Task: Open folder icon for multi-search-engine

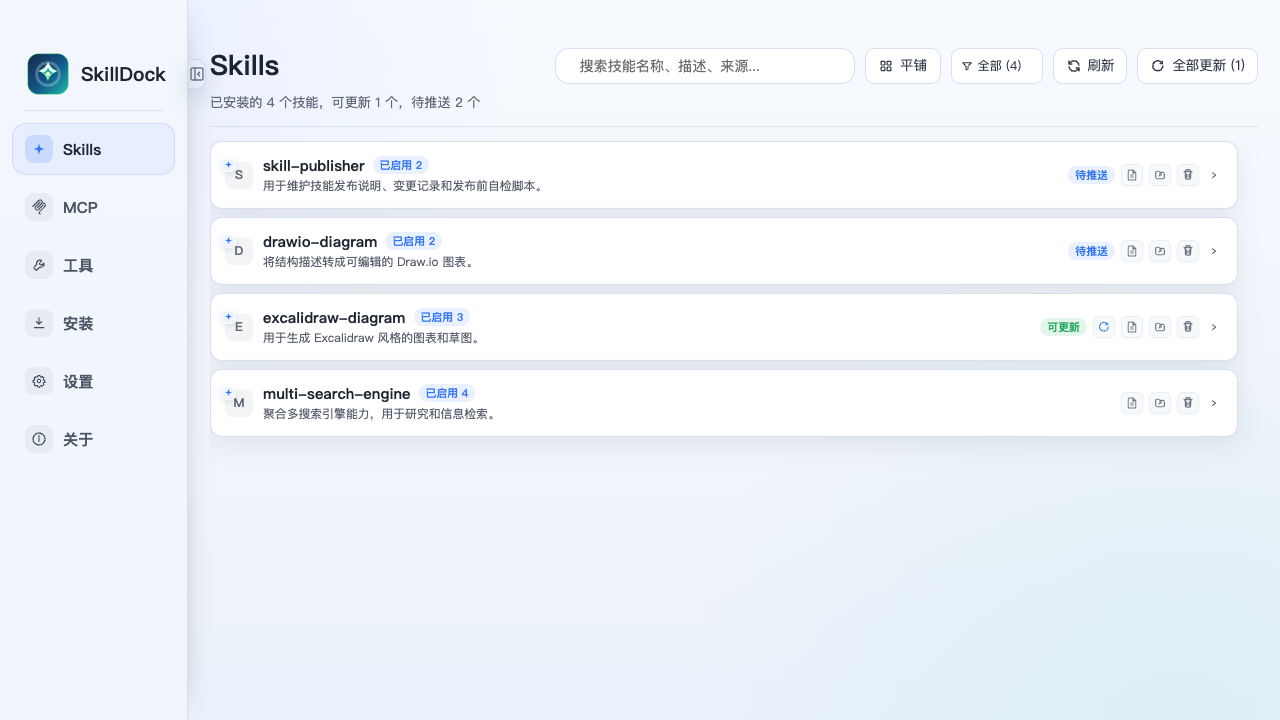Action: 1160,403
